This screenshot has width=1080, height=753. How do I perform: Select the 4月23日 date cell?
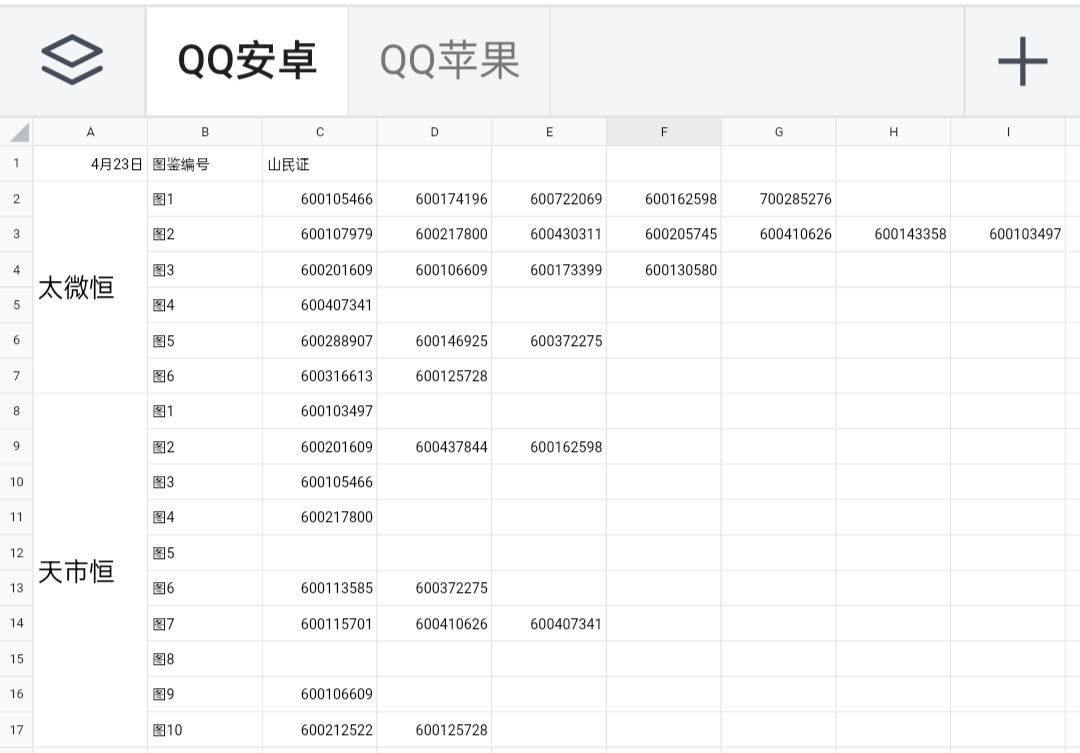click(x=91, y=165)
